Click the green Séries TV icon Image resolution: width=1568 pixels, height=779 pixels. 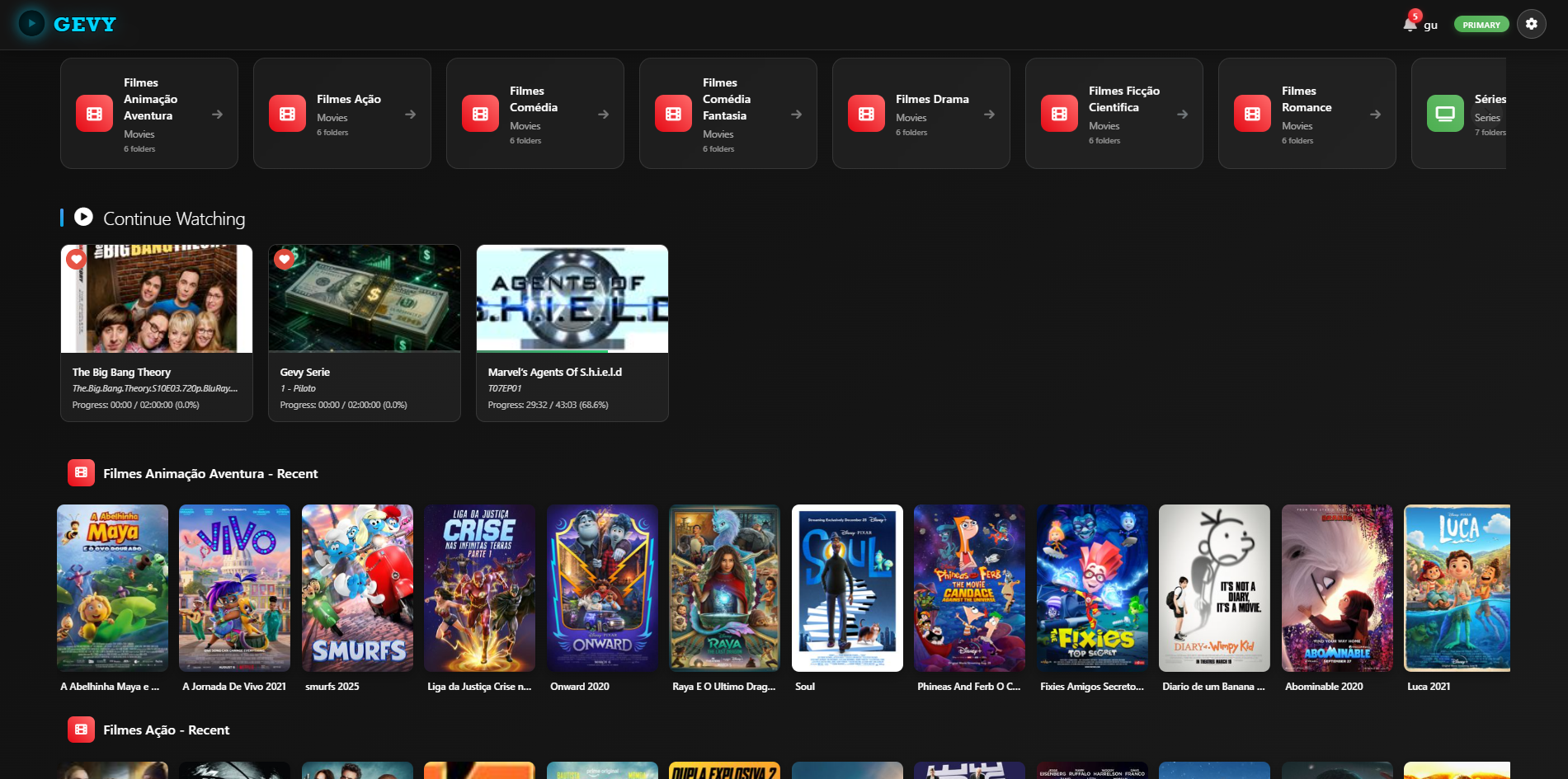(x=1445, y=114)
